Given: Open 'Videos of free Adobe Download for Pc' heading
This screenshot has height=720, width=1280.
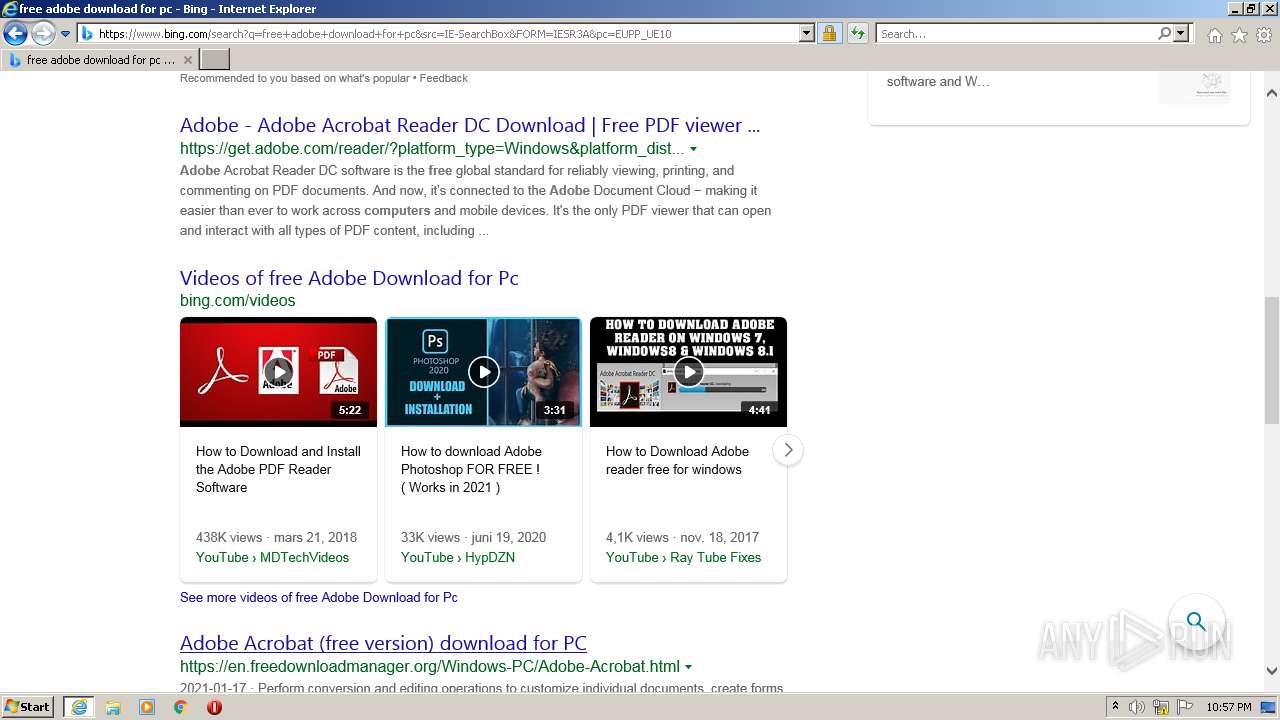Looking at the screenshot, I should 349,278.
